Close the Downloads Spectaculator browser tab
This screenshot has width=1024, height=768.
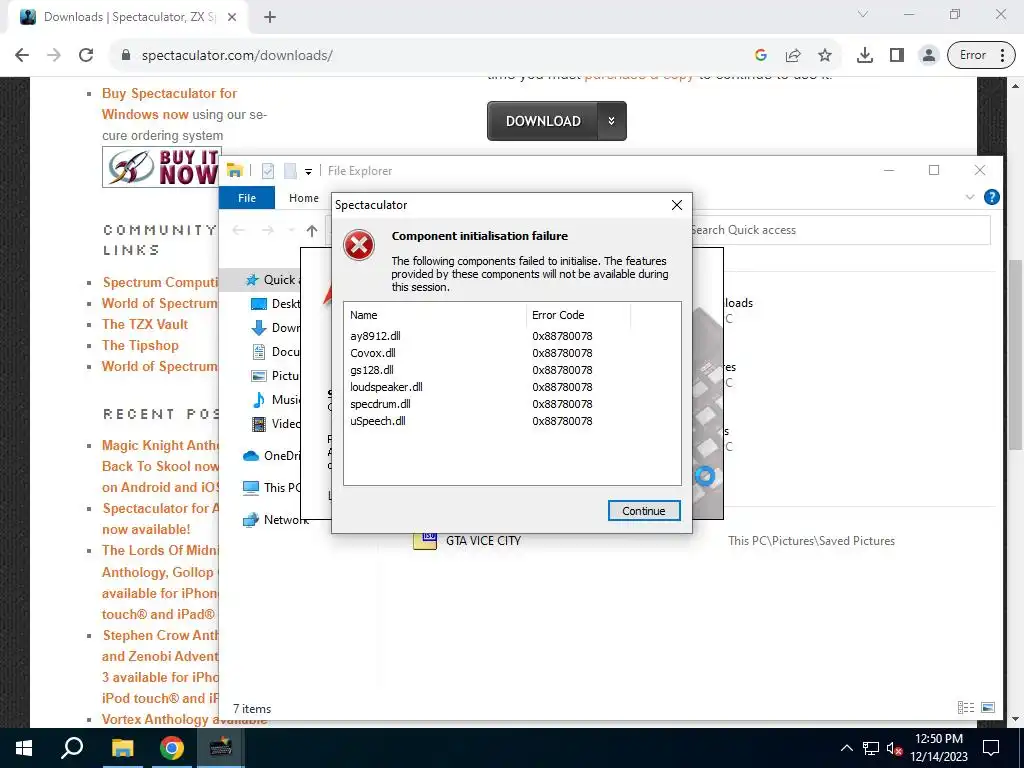pyautogui.click(x=232, y=17)
